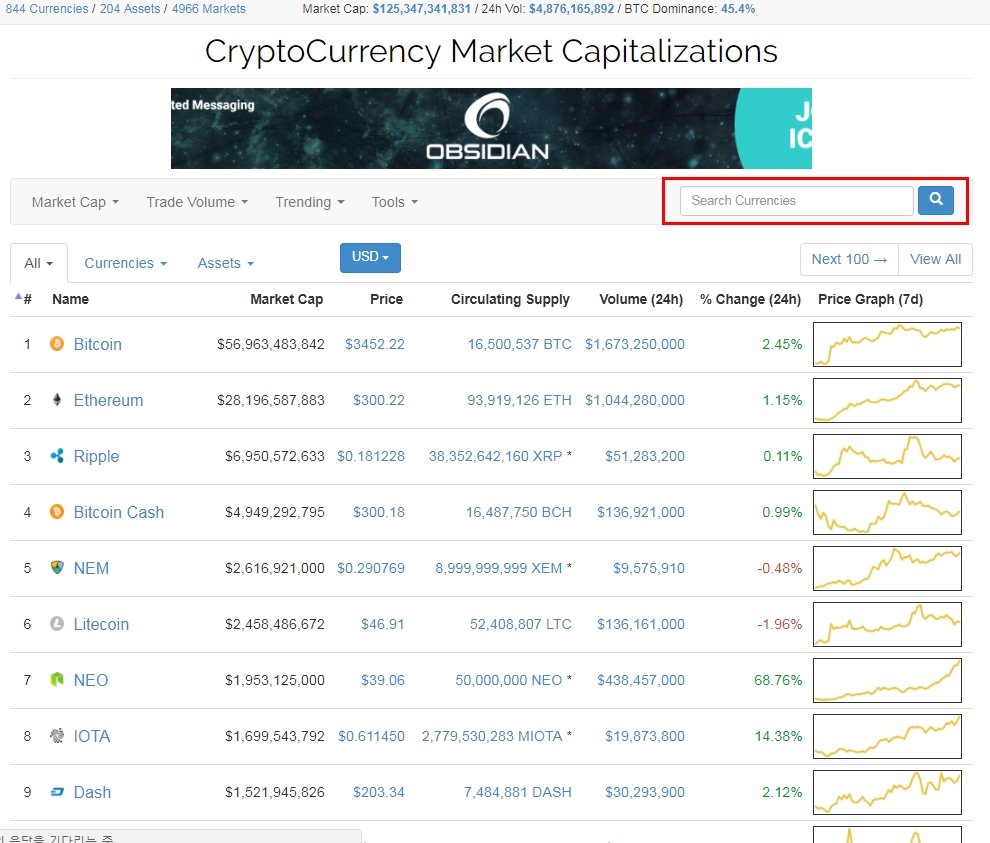Open the Ethereum coin page link
The width and height of the screenshot is (990, 843).
click(x=108, y=400)
